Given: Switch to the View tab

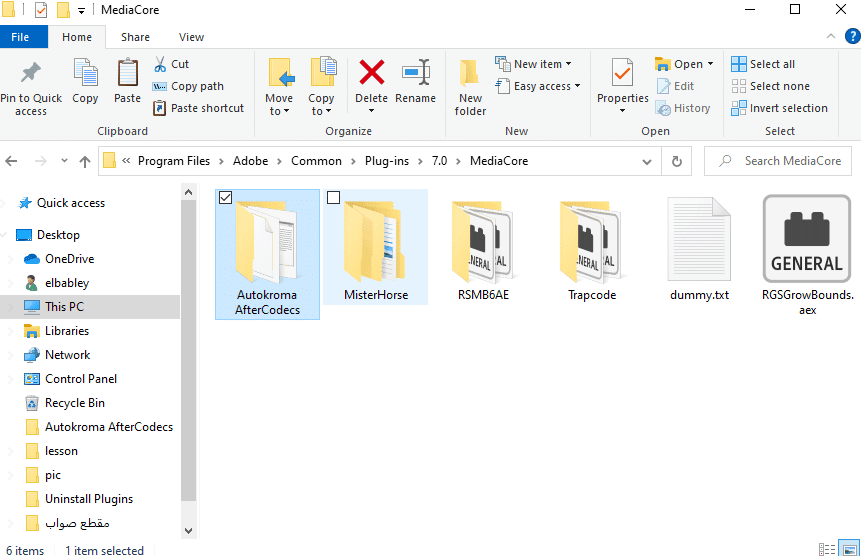Looking at the screenshot, I should (x=191, y=37).
